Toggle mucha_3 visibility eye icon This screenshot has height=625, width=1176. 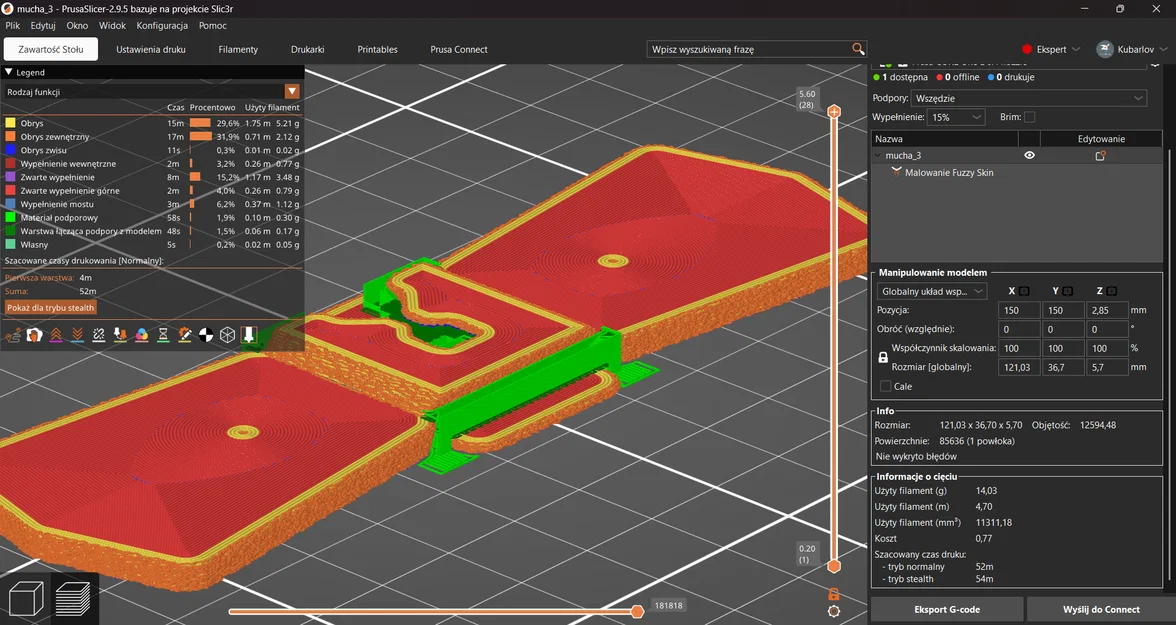(1029, 155)
